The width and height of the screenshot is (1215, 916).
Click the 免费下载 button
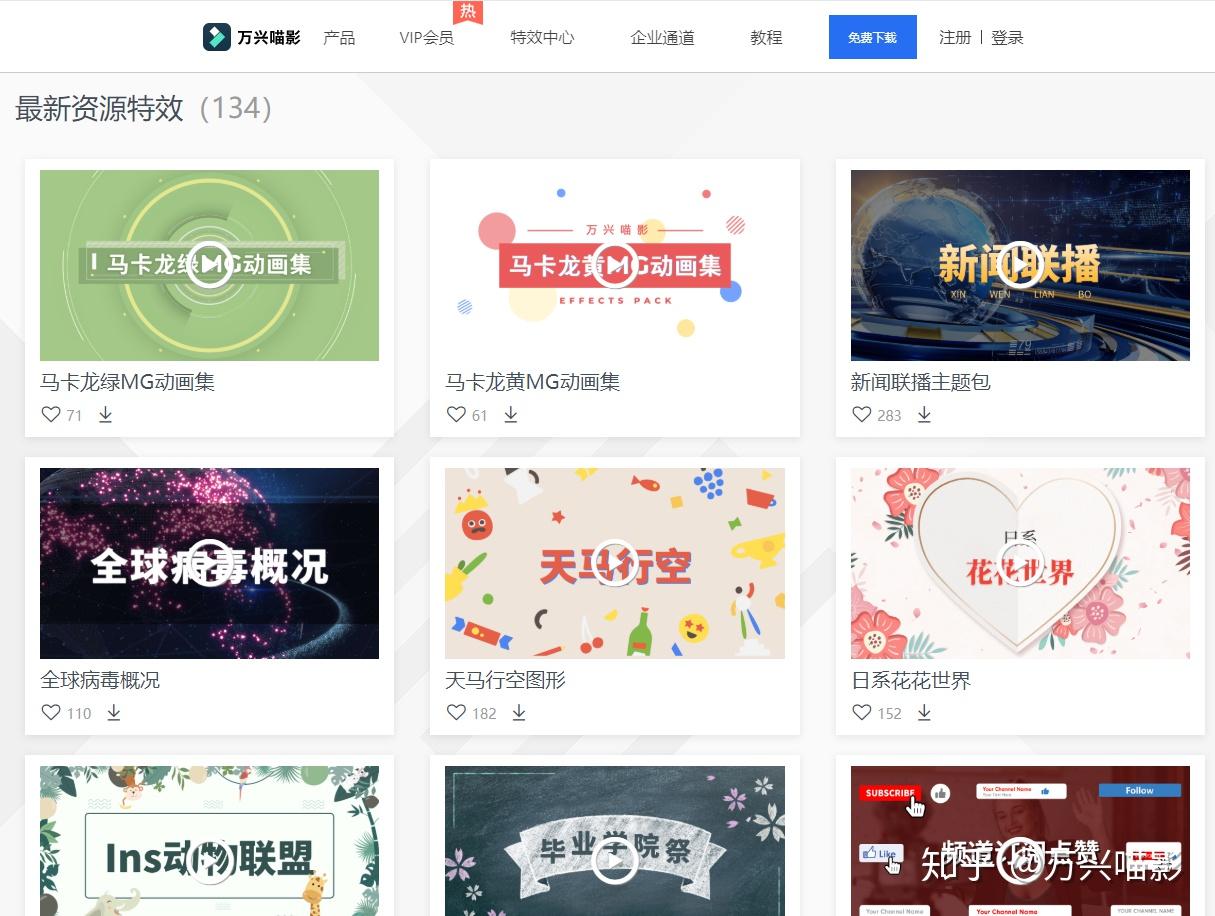[x=872, y=38]
